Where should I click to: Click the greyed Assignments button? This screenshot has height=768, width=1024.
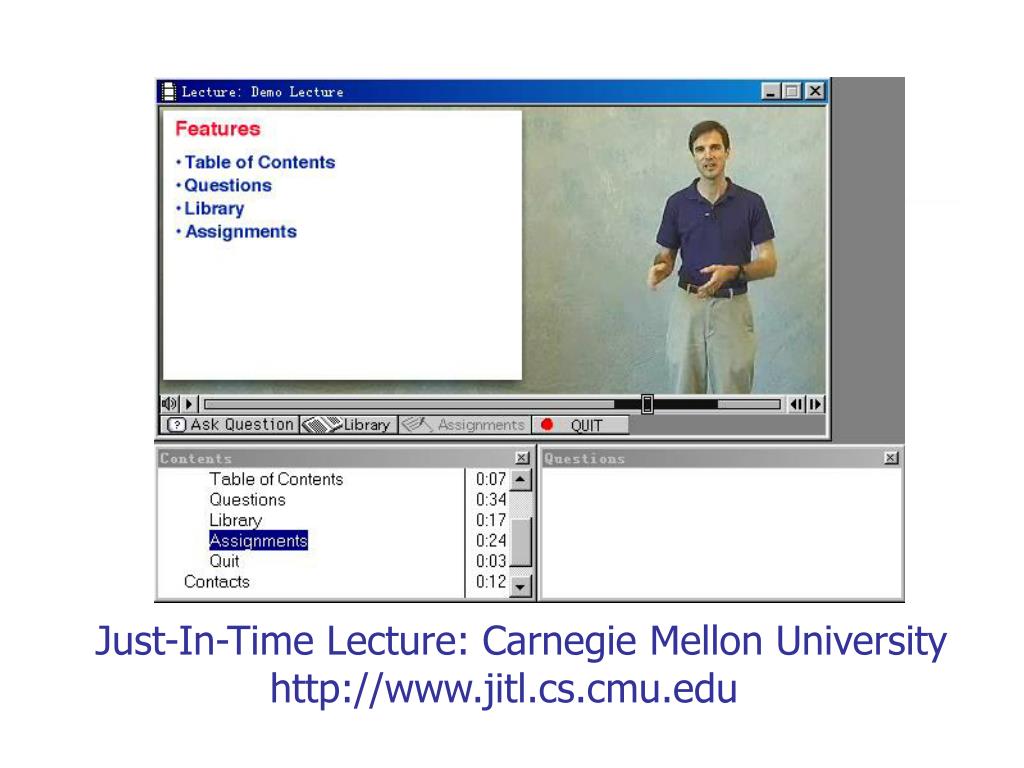[464, 424]
